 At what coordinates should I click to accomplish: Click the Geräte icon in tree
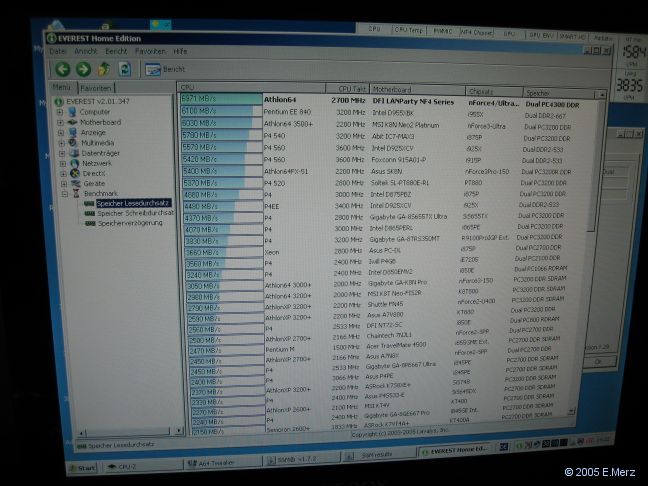[x=76, y=183]
